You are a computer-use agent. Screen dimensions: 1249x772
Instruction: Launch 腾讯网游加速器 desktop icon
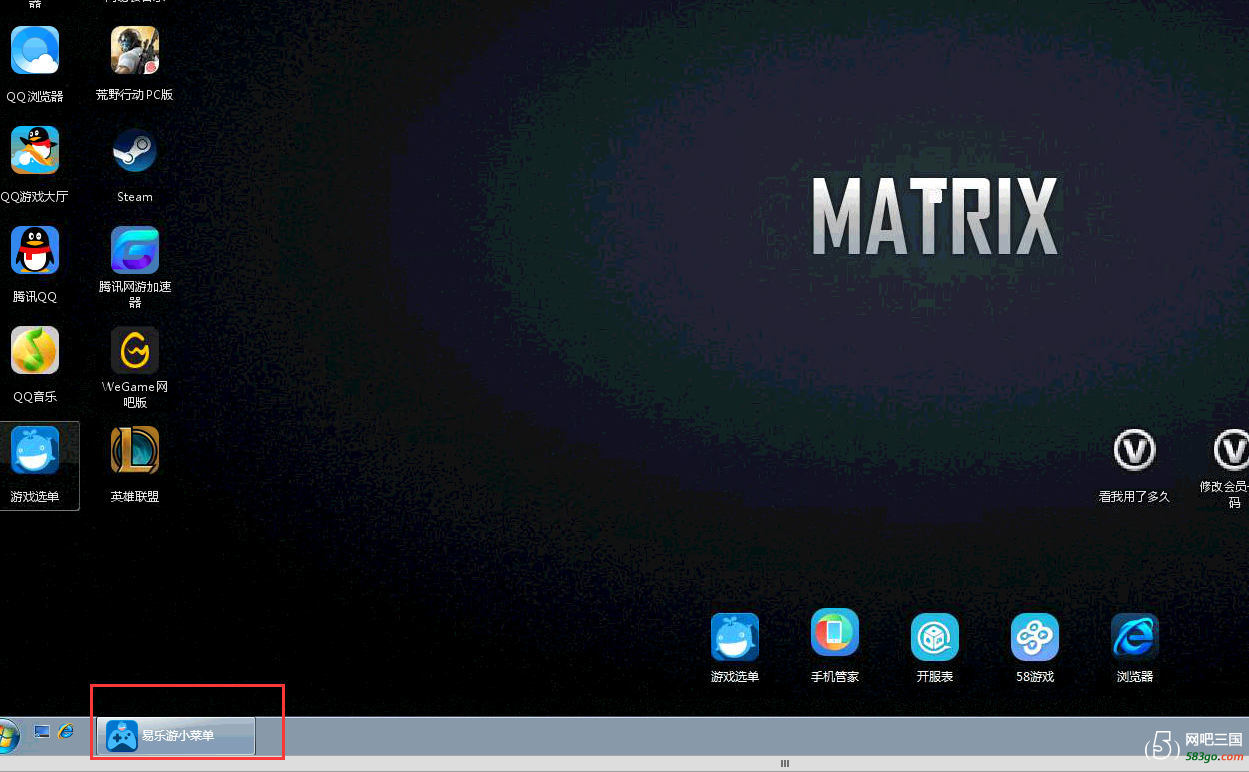[135, 251]
